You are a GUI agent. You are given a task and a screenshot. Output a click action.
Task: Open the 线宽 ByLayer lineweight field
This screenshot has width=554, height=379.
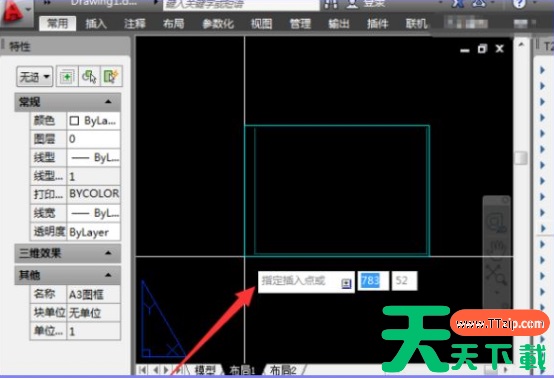(94, 213)
